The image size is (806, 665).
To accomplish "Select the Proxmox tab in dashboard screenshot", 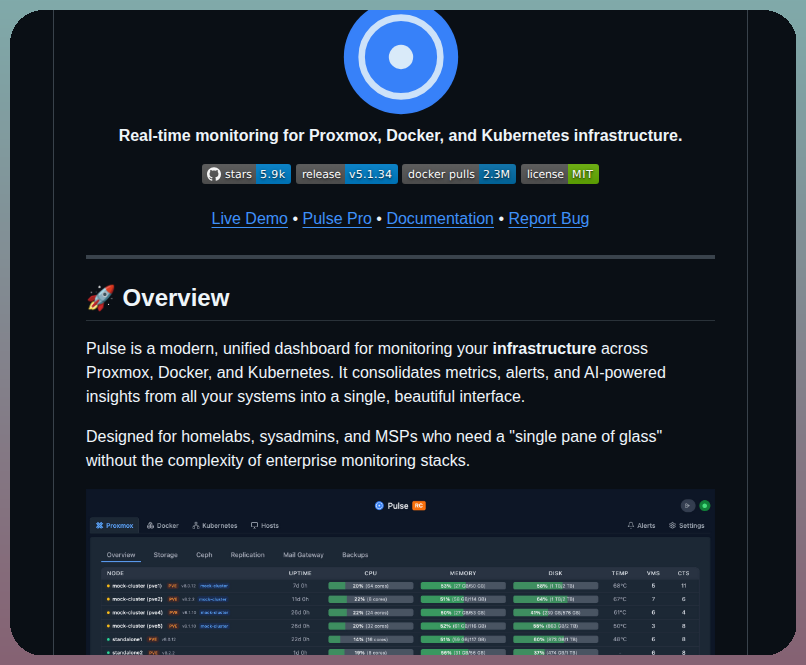I will pos(115,526).
